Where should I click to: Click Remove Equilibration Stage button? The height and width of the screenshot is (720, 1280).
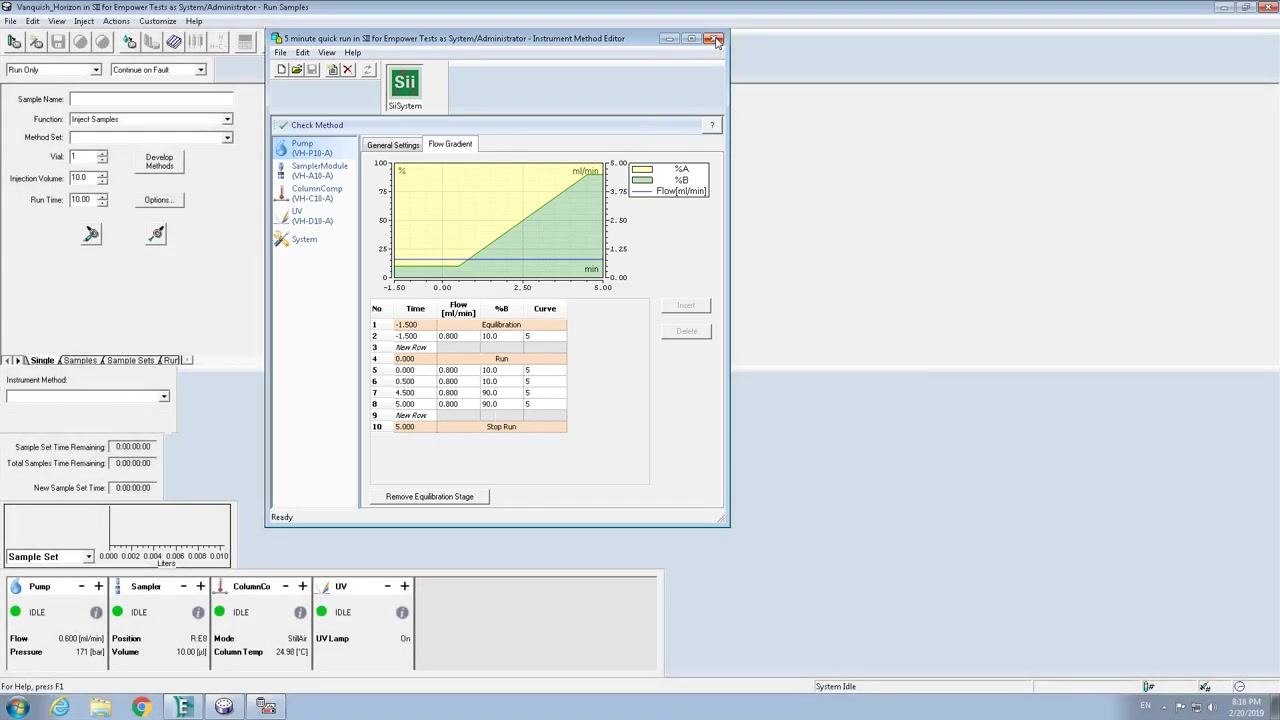point(430,496)
